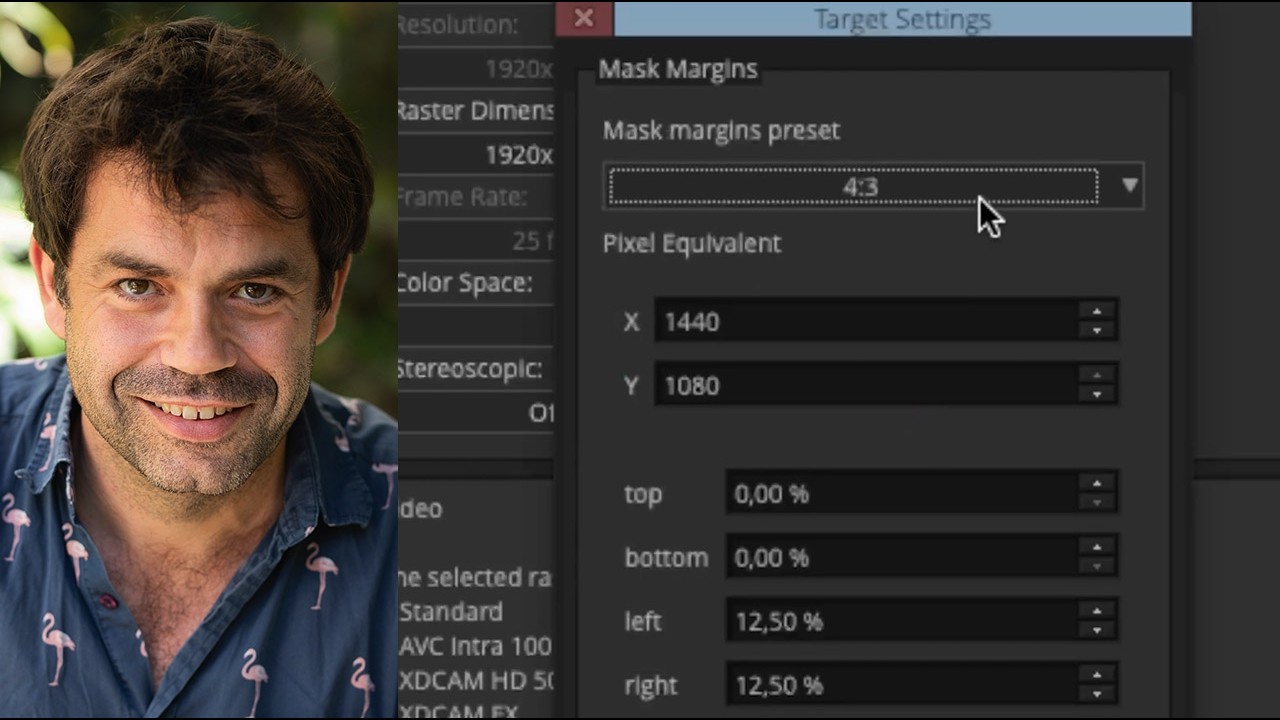Open the Mask margins preset dropdown arrow
This screenshot has height=720, width=1280.
click(1130, 185)
